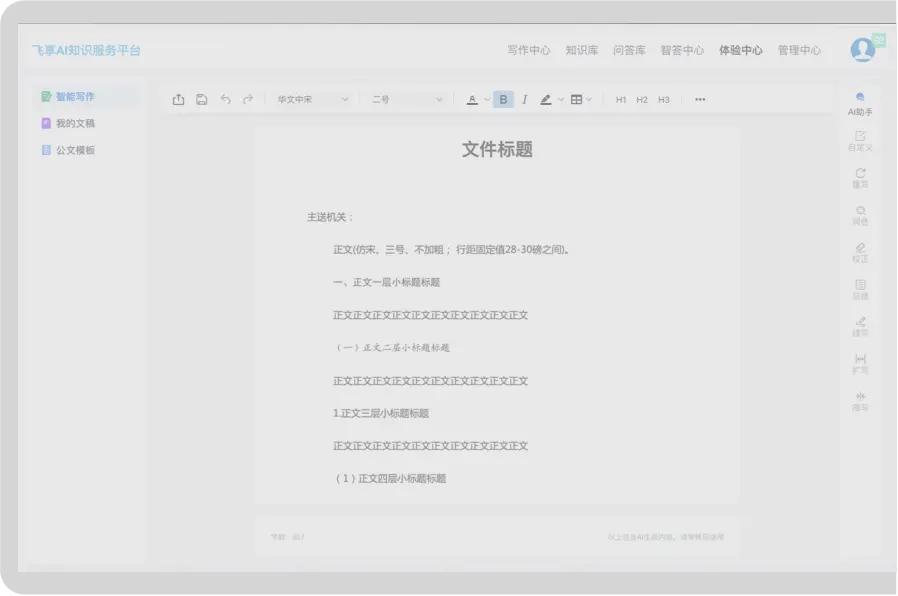The image size is (898, 596).
Task: Click the （一）正文二层小标题标题 heading
Action: click(392, 348)
